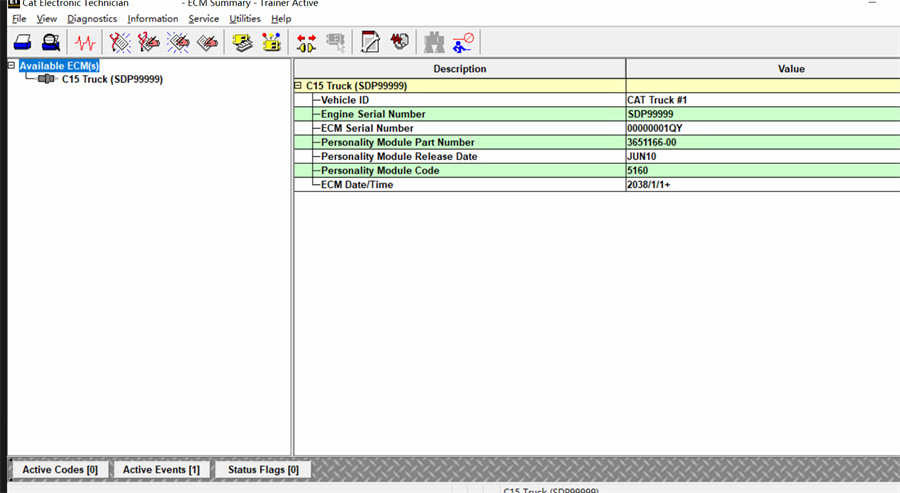Click the Active Codes [0] button

click(60, 469)
